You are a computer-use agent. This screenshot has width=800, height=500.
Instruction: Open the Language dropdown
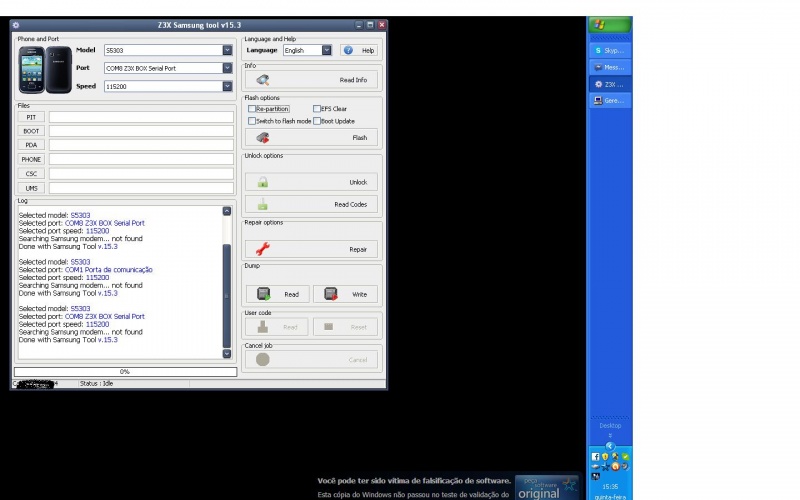(327, 50)
